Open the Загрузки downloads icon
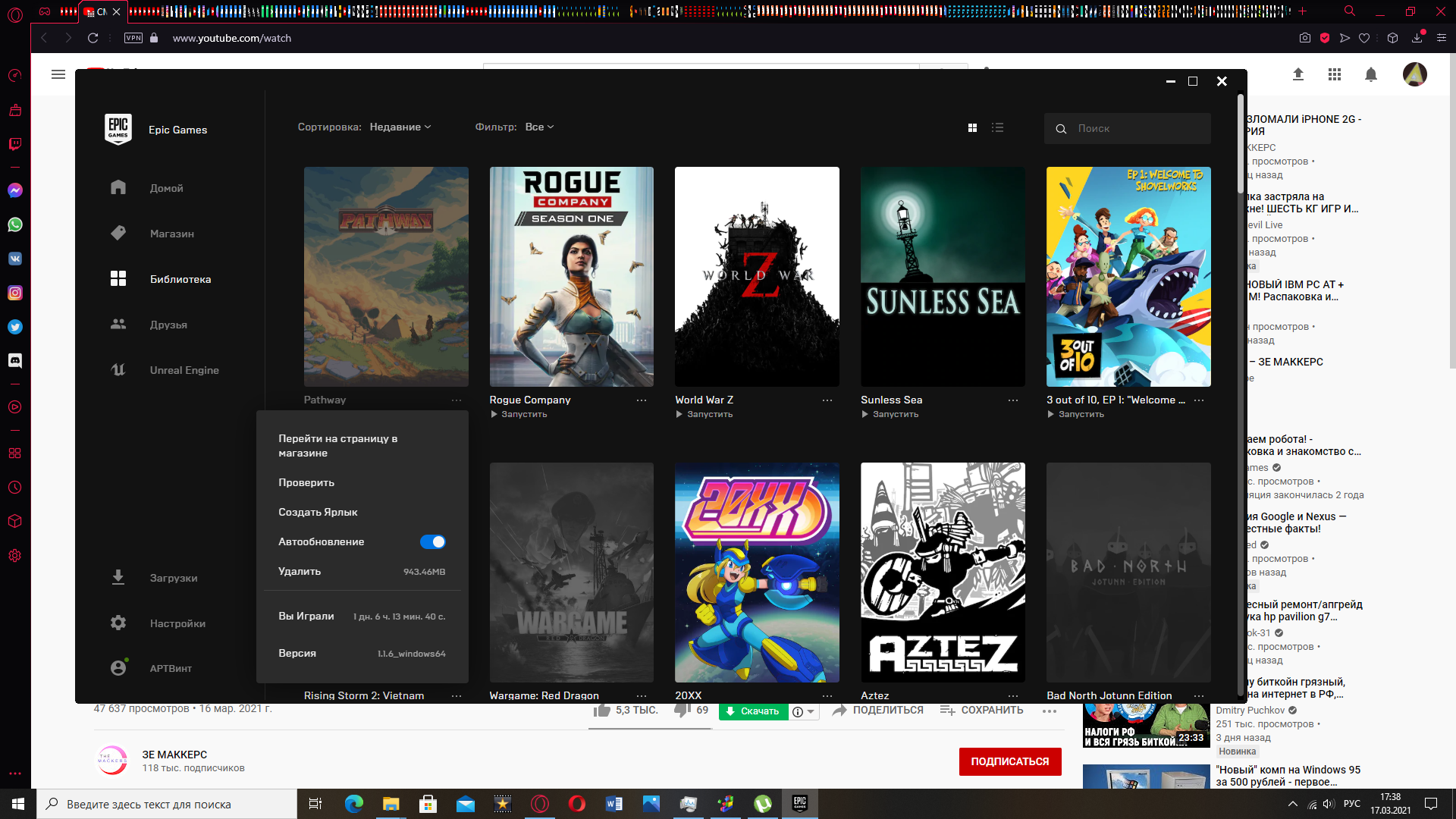The image size is (1456, 819). coord(118,577)
